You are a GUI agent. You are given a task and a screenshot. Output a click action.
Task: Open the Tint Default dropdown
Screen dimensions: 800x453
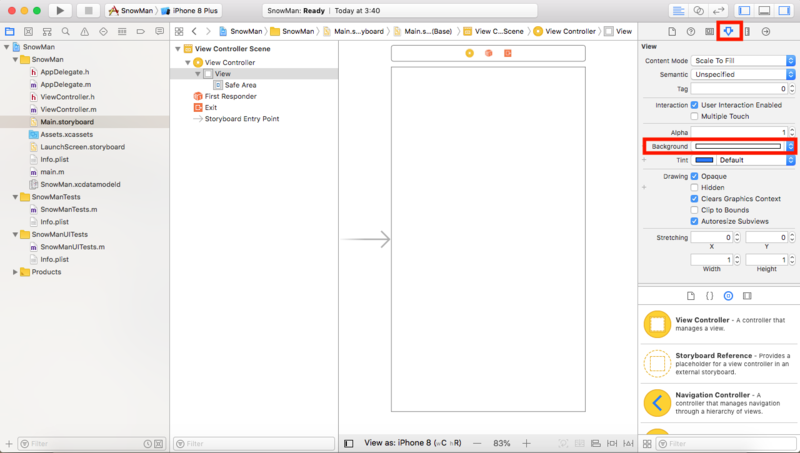(756, 160)
